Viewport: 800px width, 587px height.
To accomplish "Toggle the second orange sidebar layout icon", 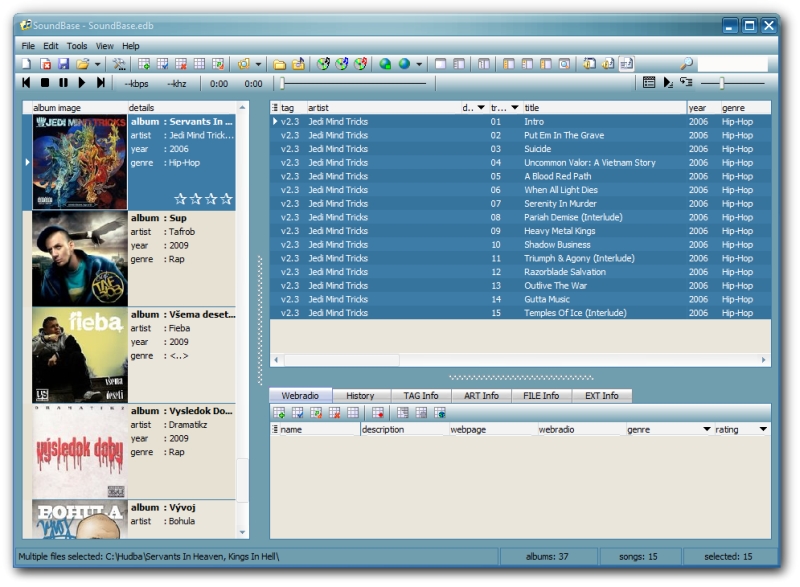I will tap(527, 64).
